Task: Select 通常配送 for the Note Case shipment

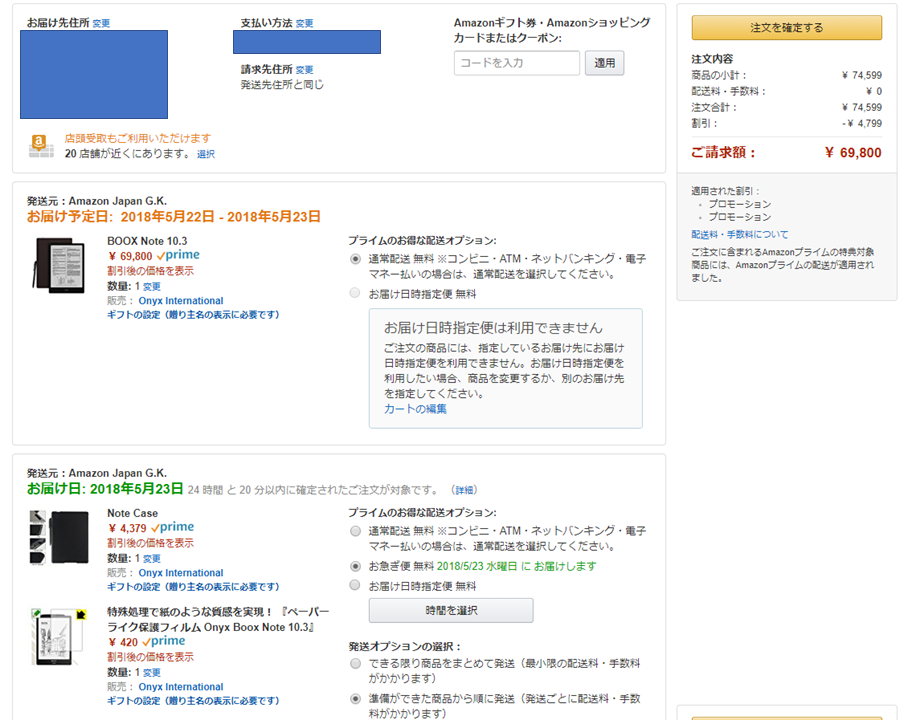Action: point(355,531)
